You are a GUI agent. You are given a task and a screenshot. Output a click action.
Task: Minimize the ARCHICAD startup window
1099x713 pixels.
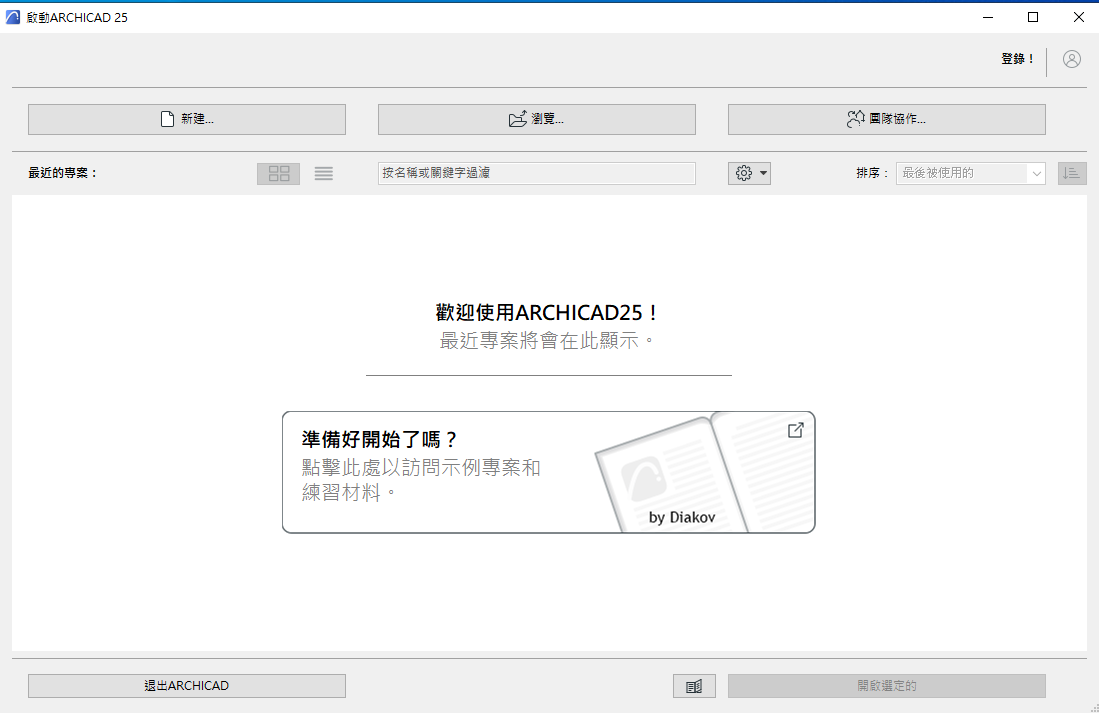pos(988,17)
